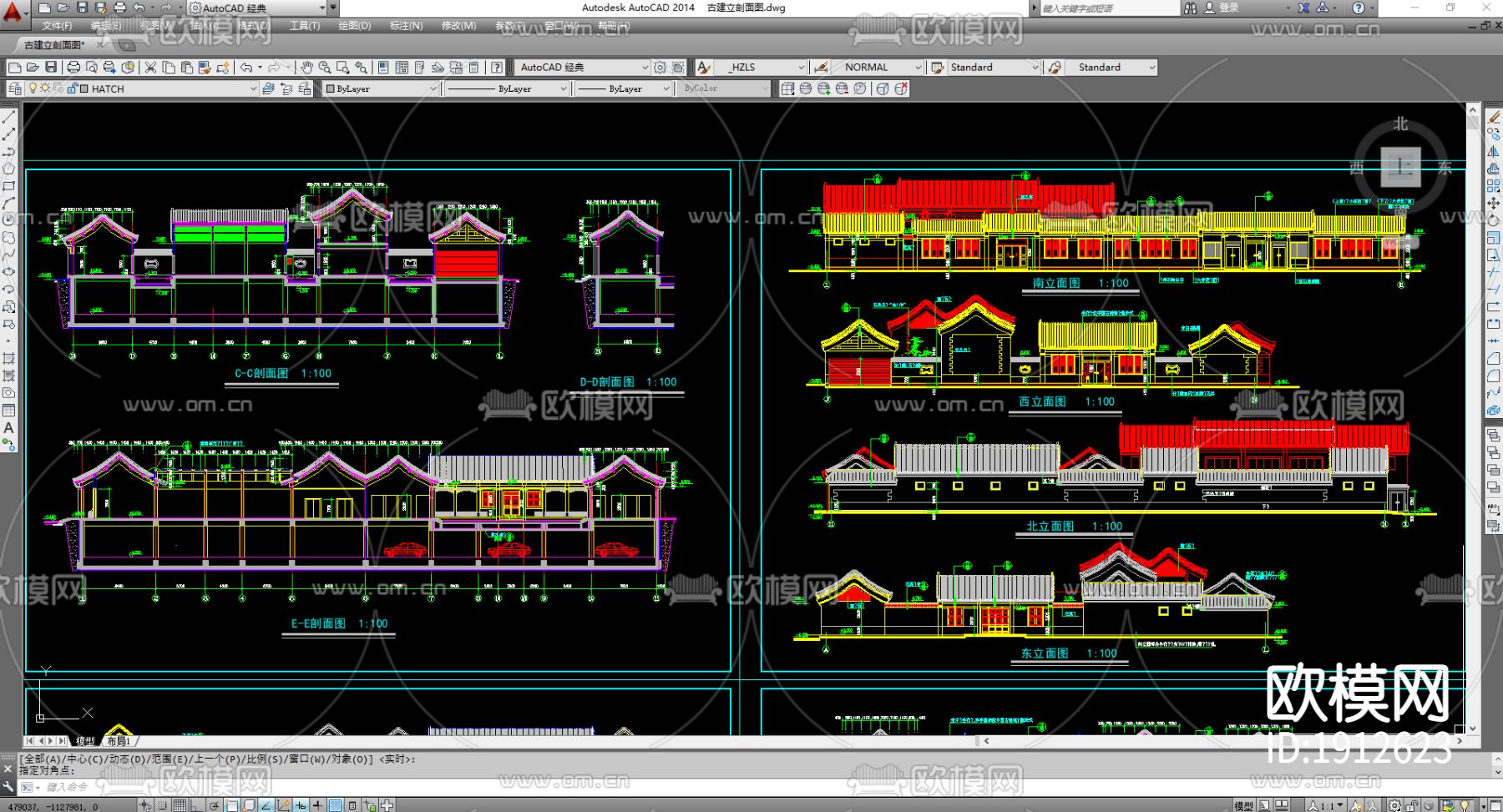Click the Make Object's Layer Current icon
Viewport: 1503px width, 812px height.
(x=268, y=88)
